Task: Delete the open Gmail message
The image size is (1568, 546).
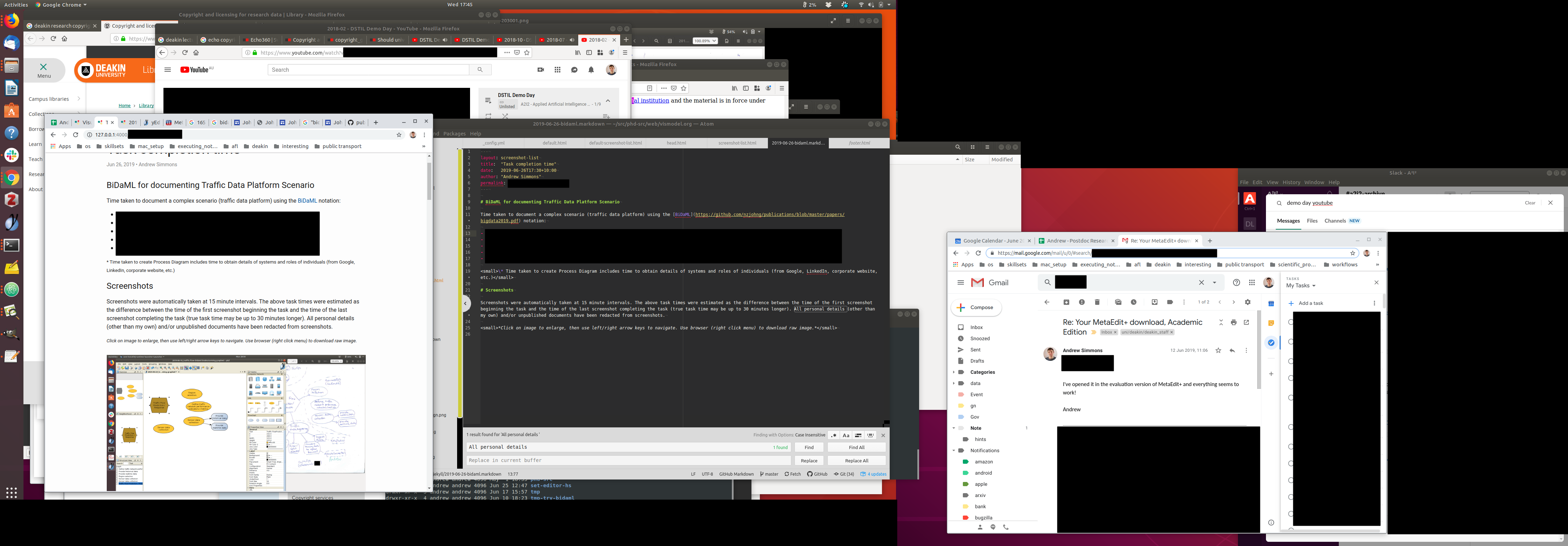Action: point(1097,302)
